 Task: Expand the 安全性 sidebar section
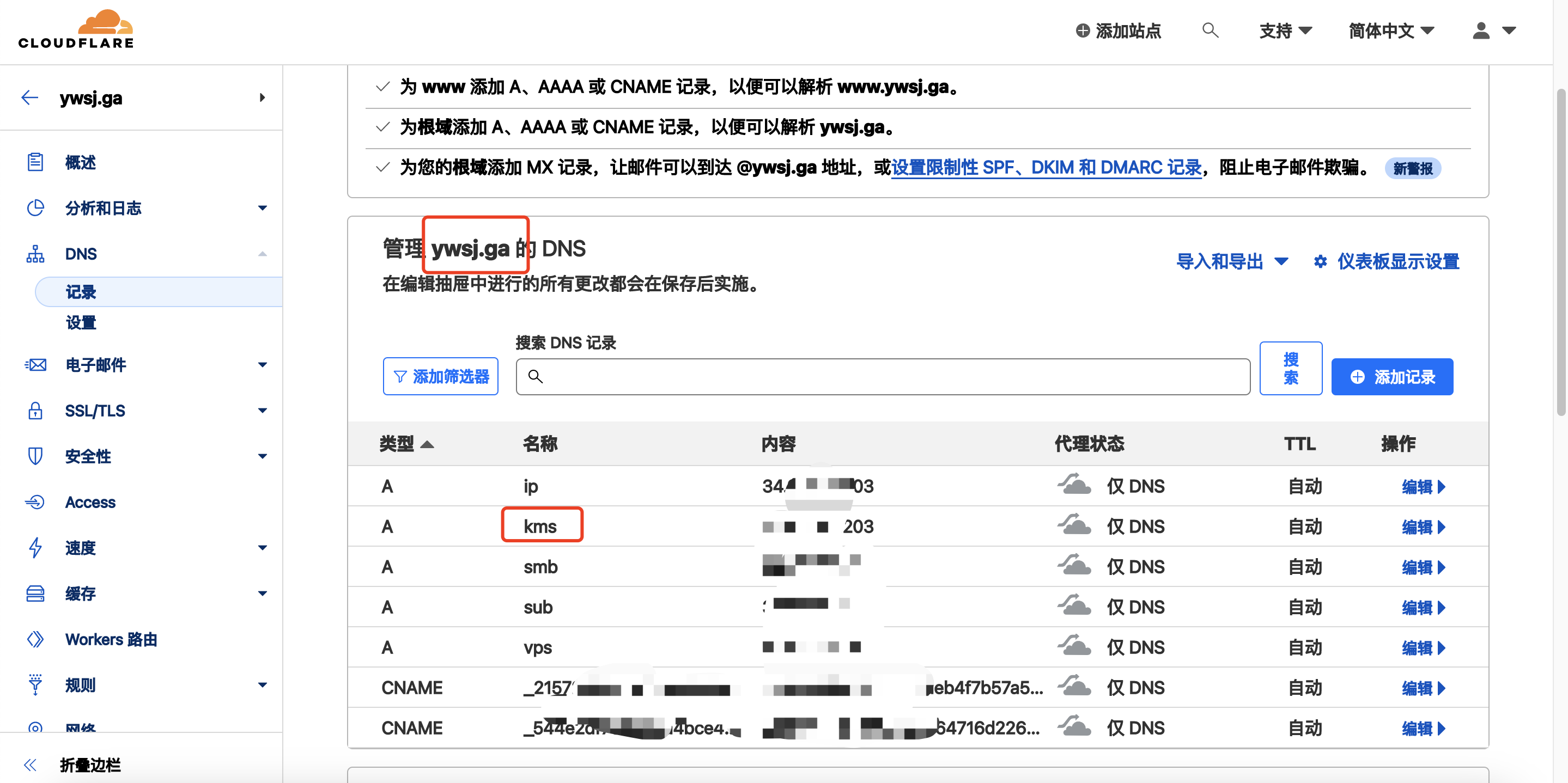(263, 456)
